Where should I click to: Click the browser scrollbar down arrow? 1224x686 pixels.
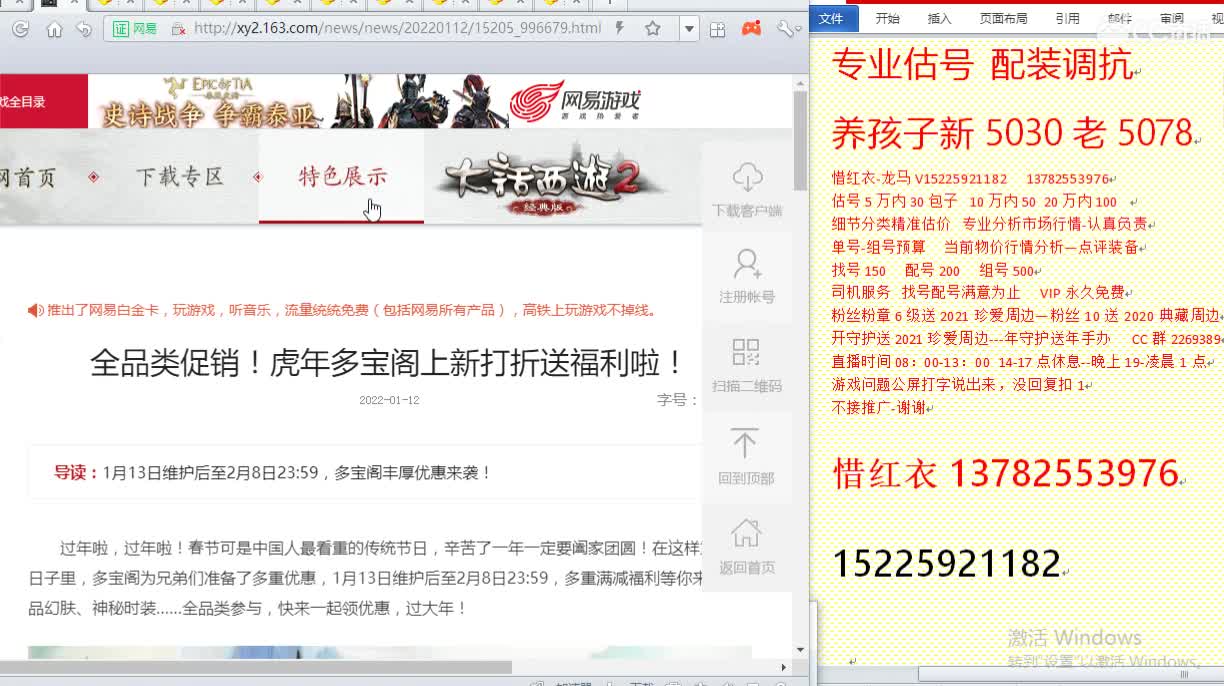point(800,650)
